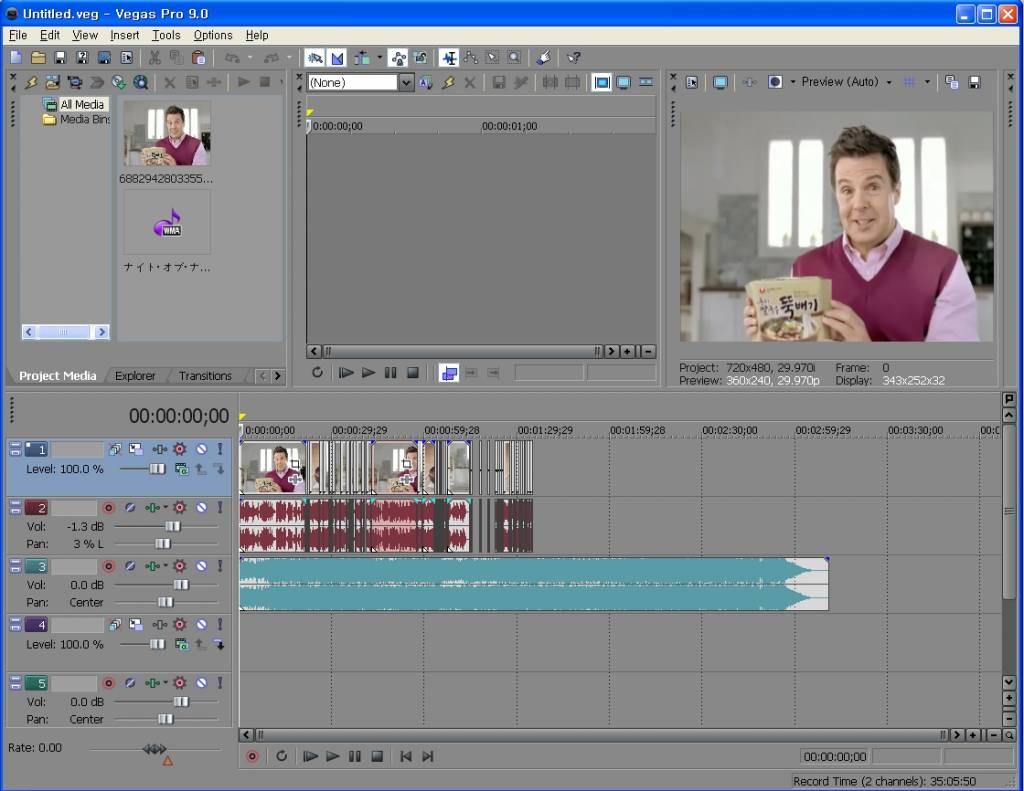Screen dimensions: 1024x791
Task: Open Project Properties from the main toolbar
Action: pos(126,58)
